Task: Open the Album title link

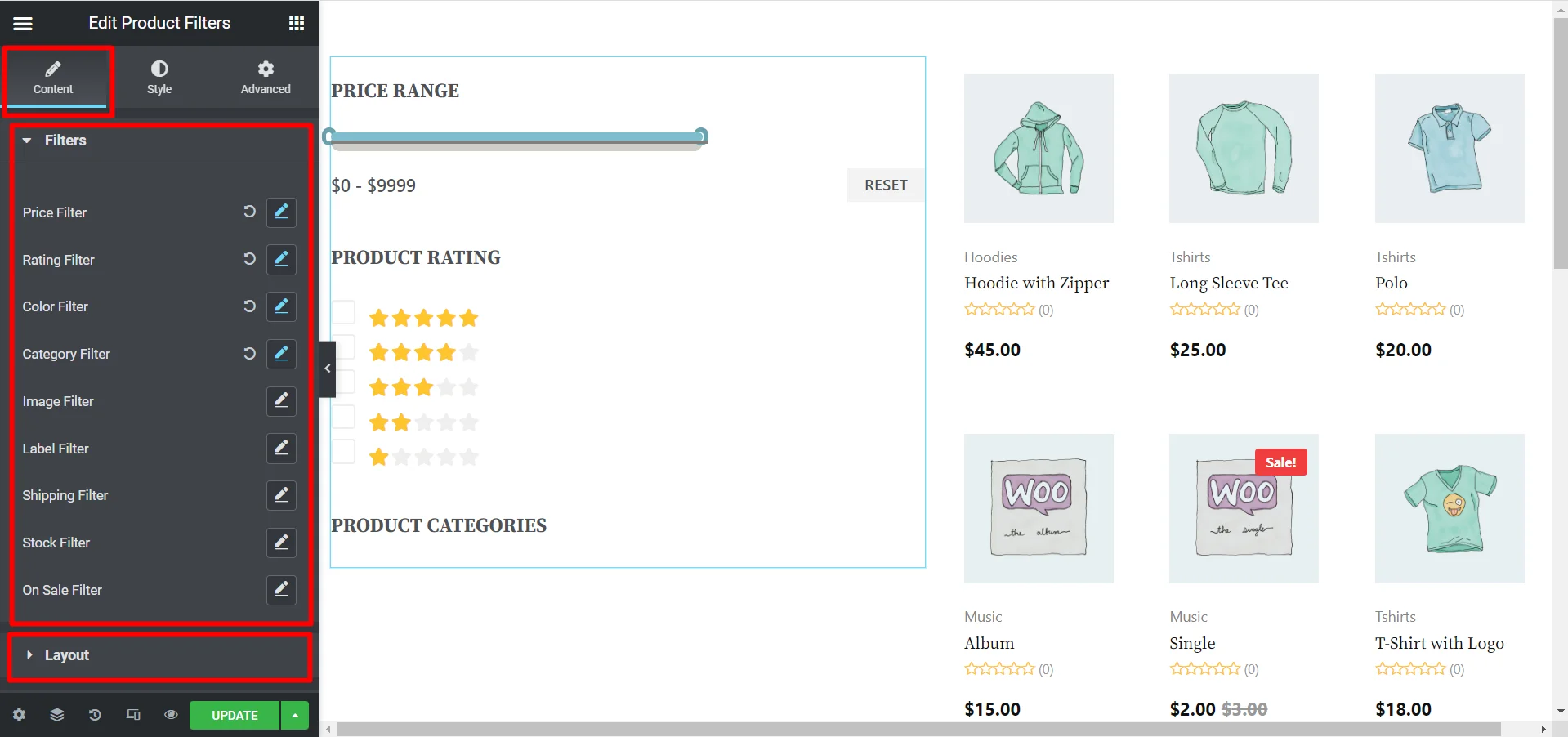Action: click(989, 643)
